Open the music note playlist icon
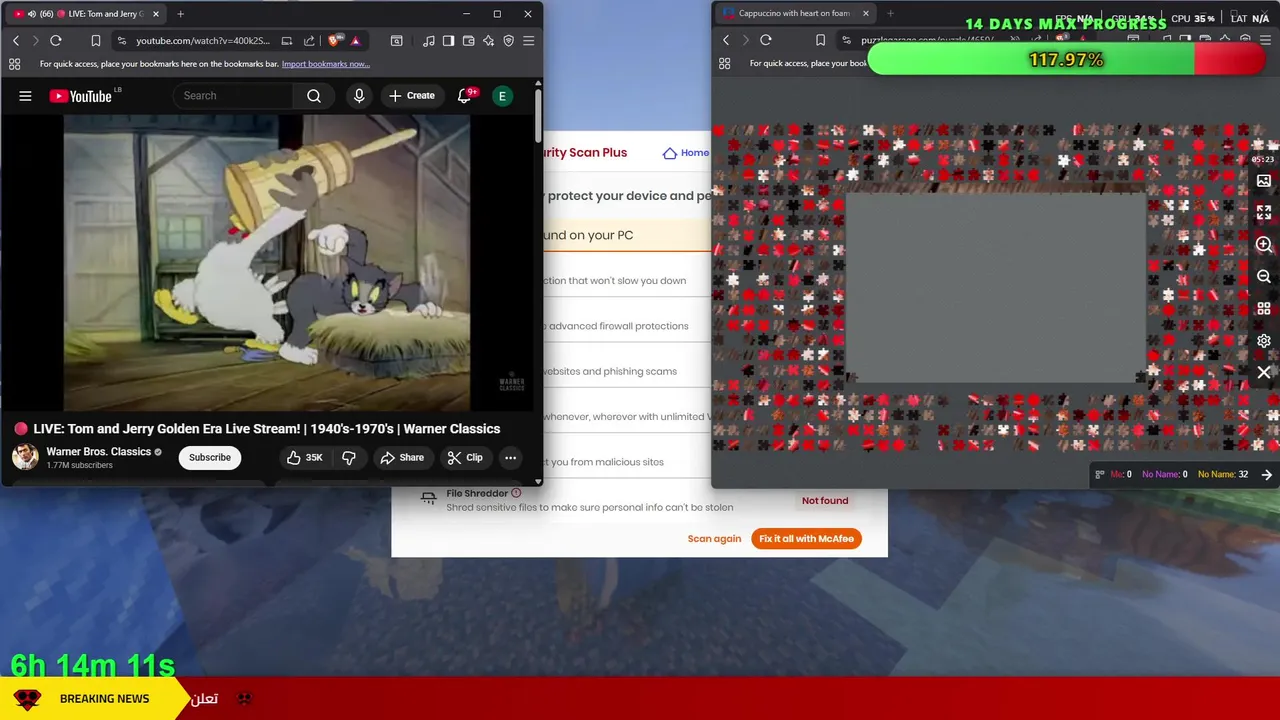Viewport: 1280px width, 720px height. pyautogui.click(x=429, y=41)
